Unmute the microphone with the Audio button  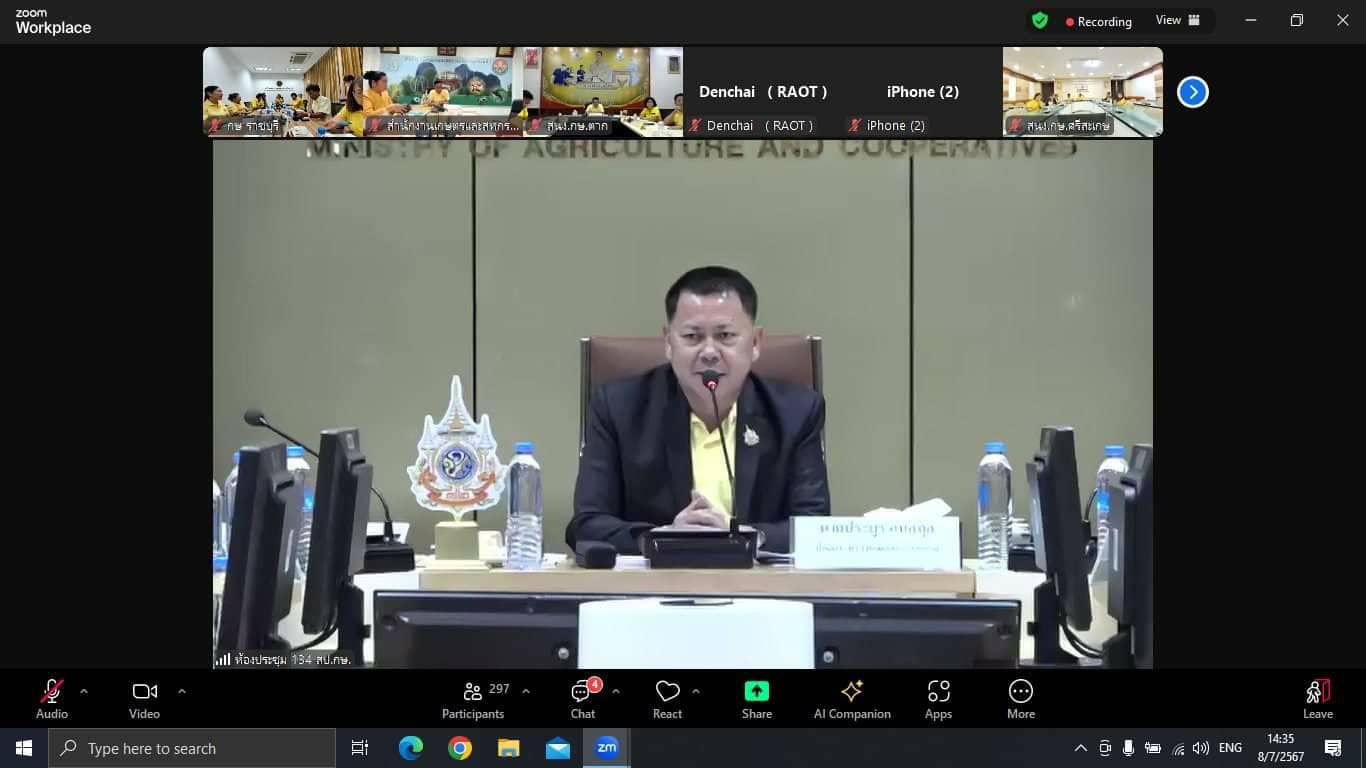pyautogui.click(x=52, y=698)
